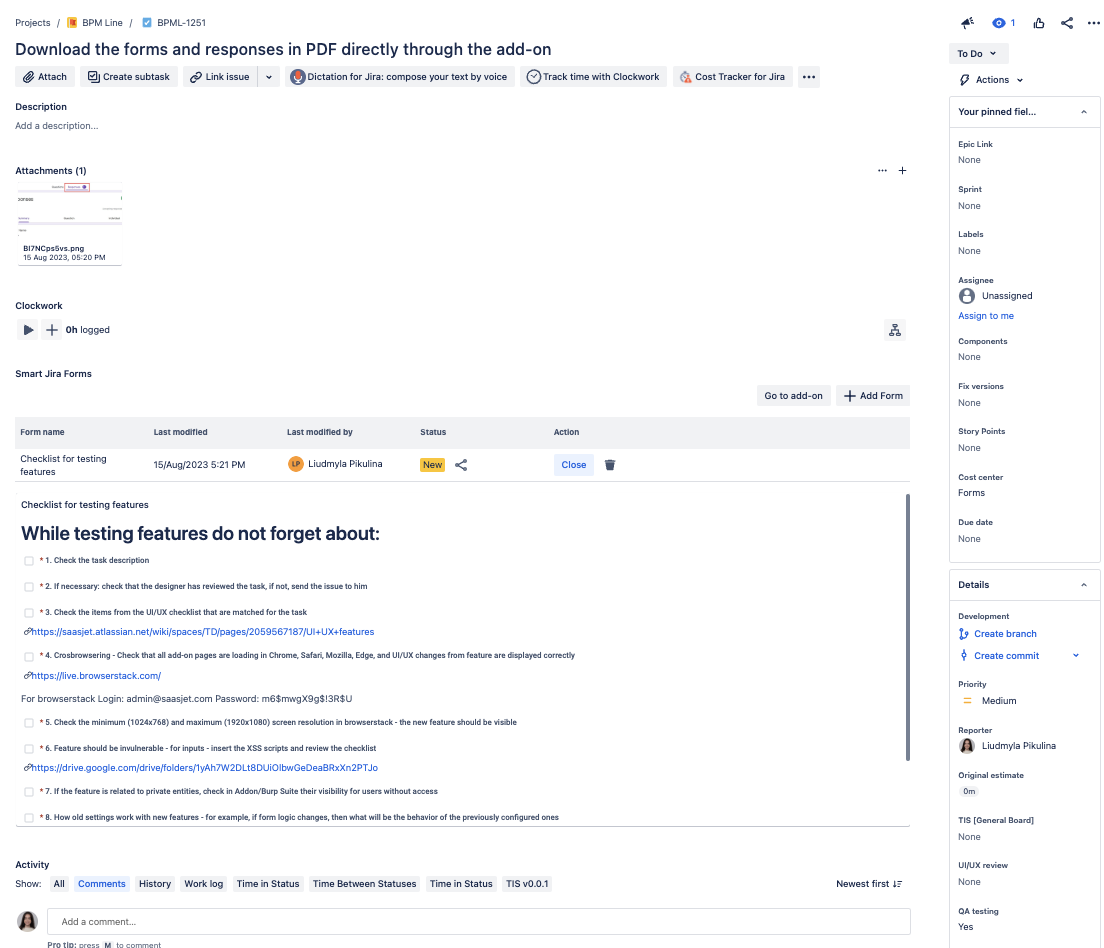Click Assign to me link
The image size is (1104, 948).
tap(986, 316)
